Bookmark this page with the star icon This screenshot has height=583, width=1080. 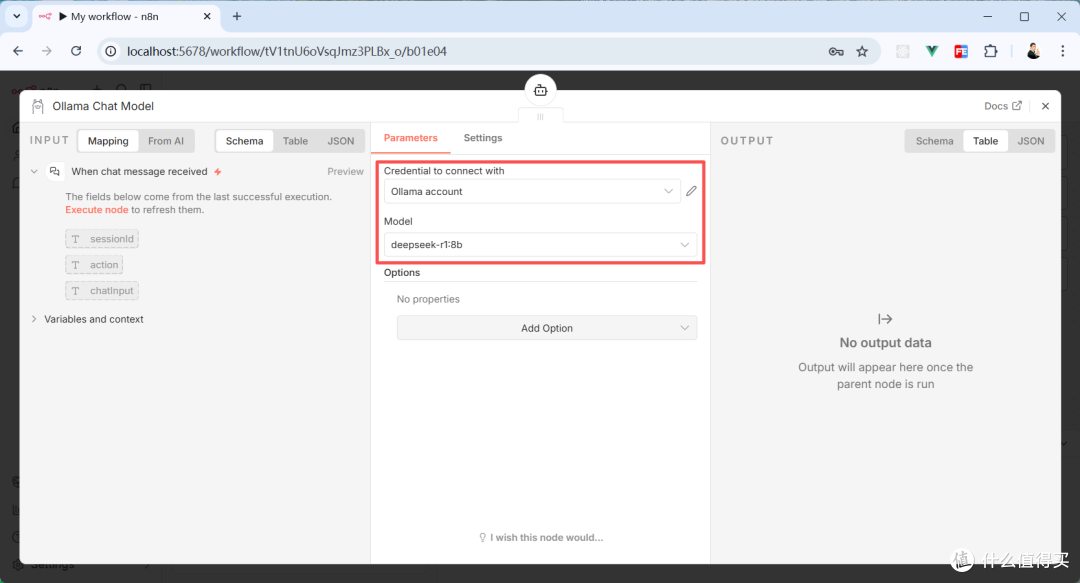(862, 52)
